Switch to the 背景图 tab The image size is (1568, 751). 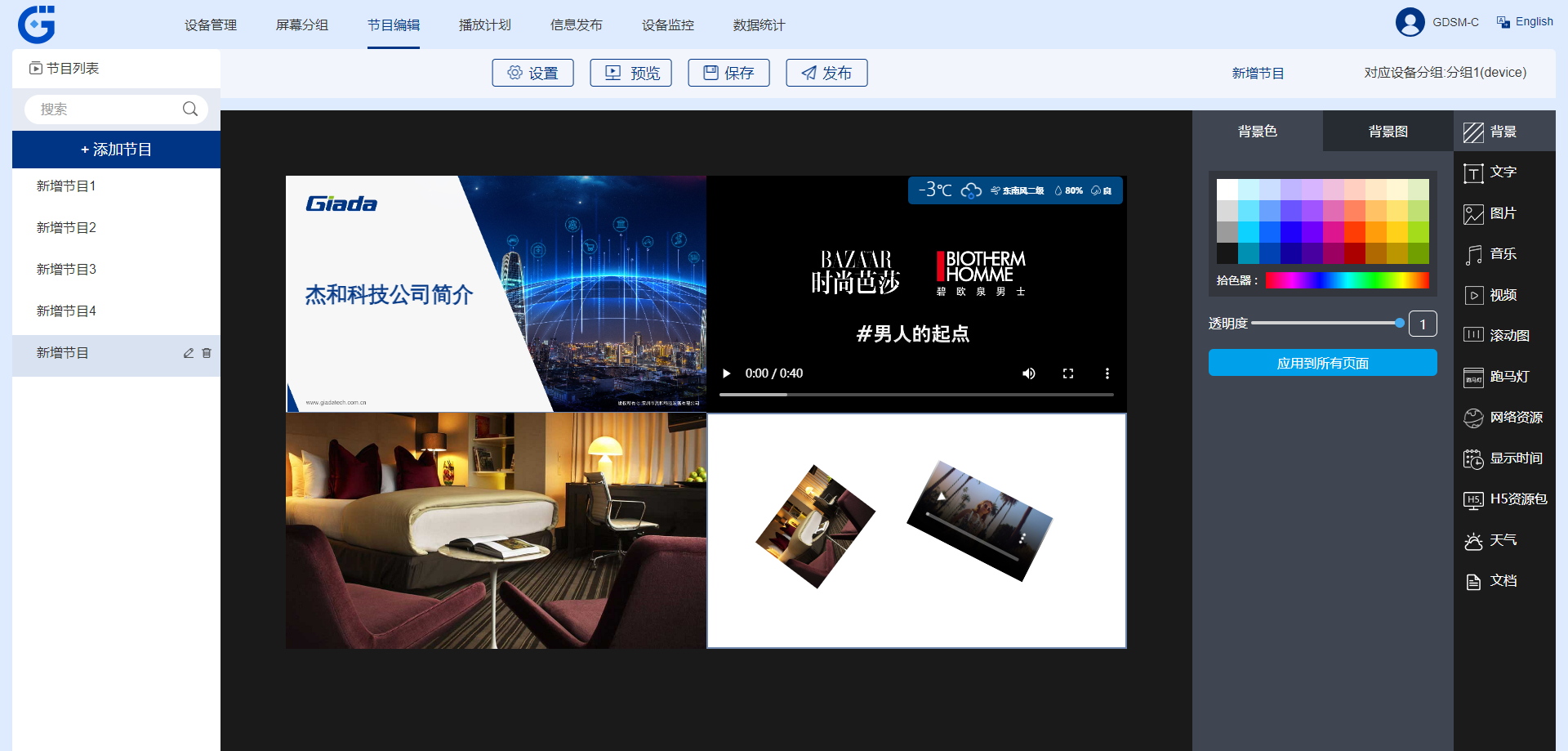click(1388, 132)
